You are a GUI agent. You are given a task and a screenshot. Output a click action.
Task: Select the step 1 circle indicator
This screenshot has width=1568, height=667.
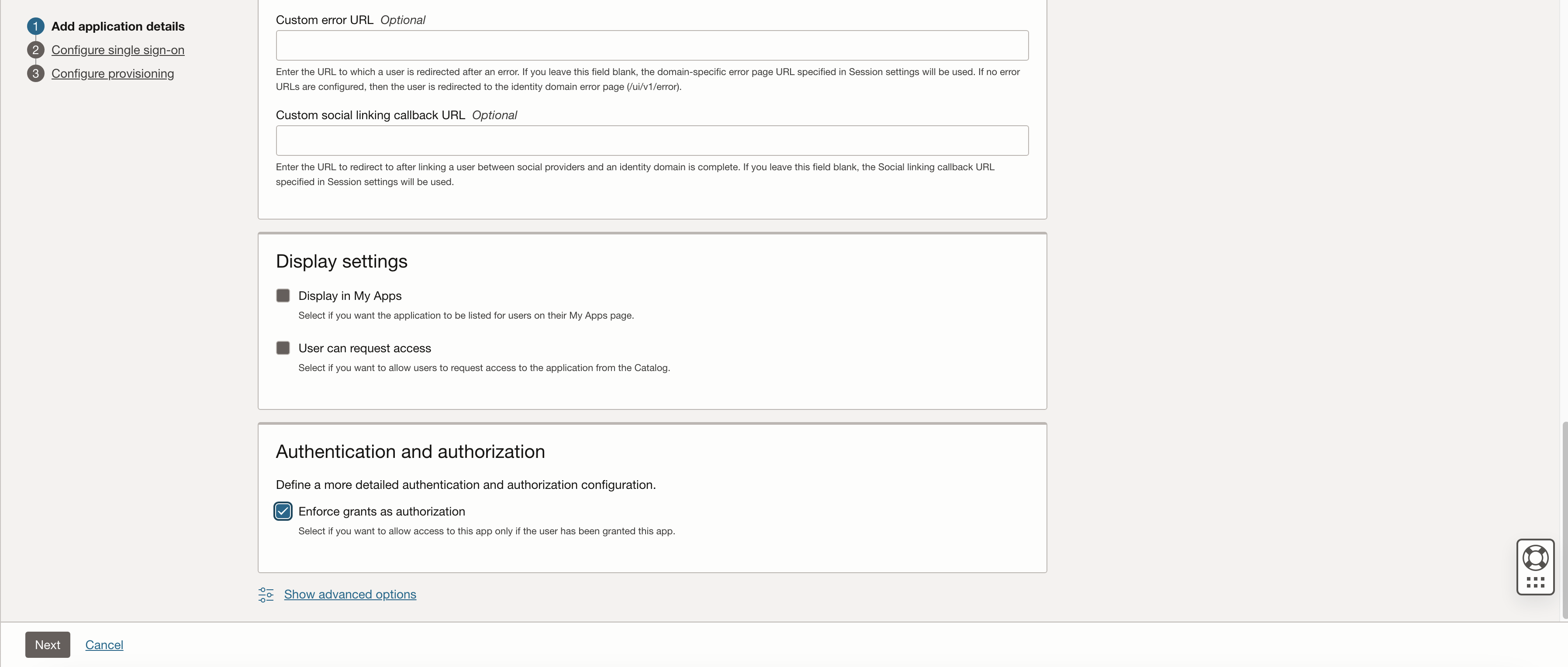pos(35,26)
